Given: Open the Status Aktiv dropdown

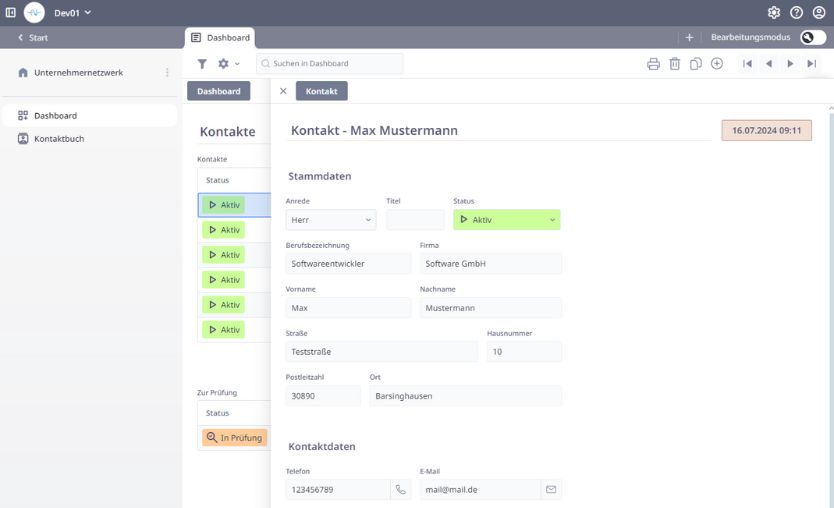Looking at the screenshot, I should click(506, 220).
